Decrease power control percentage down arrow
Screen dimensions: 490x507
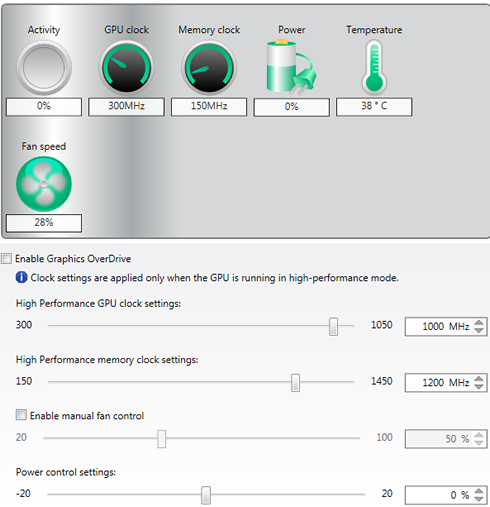pos(479,499)
